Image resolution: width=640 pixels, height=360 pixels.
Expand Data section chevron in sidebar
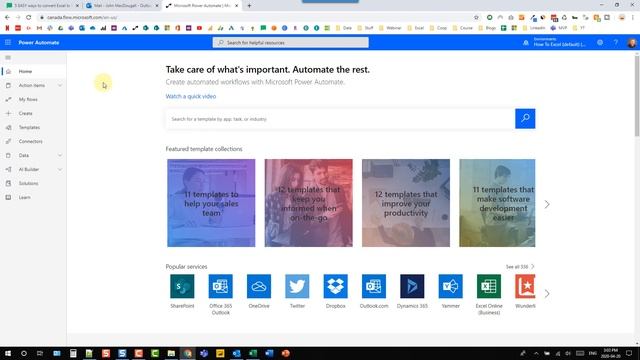point(60,156)
